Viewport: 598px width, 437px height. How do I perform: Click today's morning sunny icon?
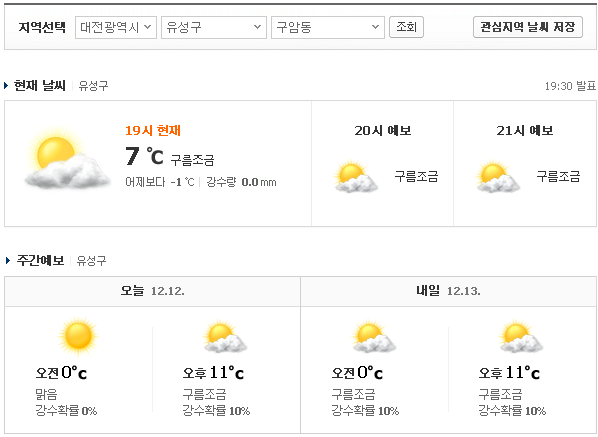point(78,336)
